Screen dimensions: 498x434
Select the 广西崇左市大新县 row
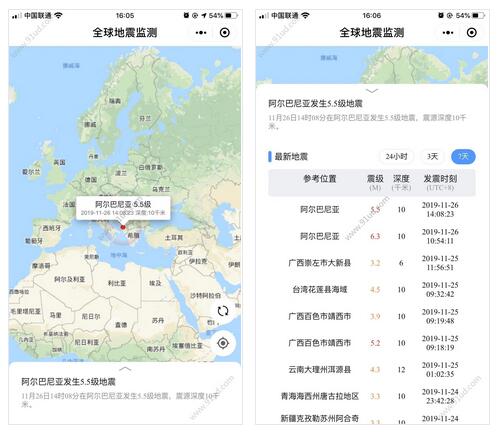point(372,263)
